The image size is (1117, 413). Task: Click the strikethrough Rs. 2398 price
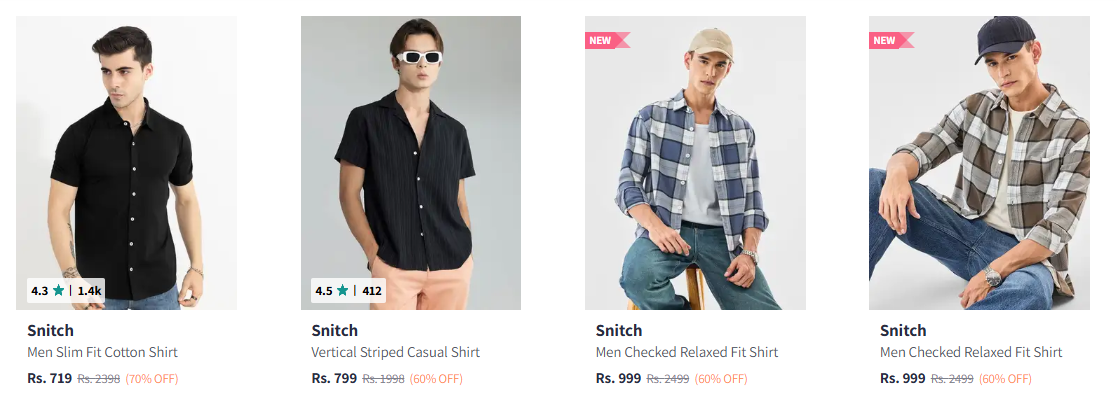99,379
